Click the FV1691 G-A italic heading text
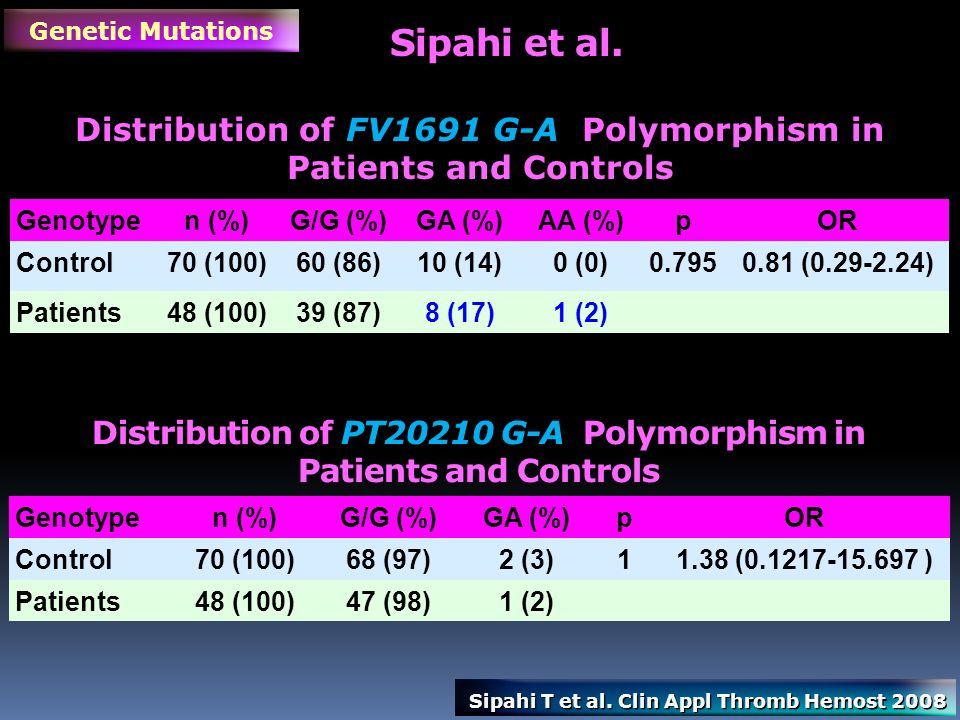 452,130
